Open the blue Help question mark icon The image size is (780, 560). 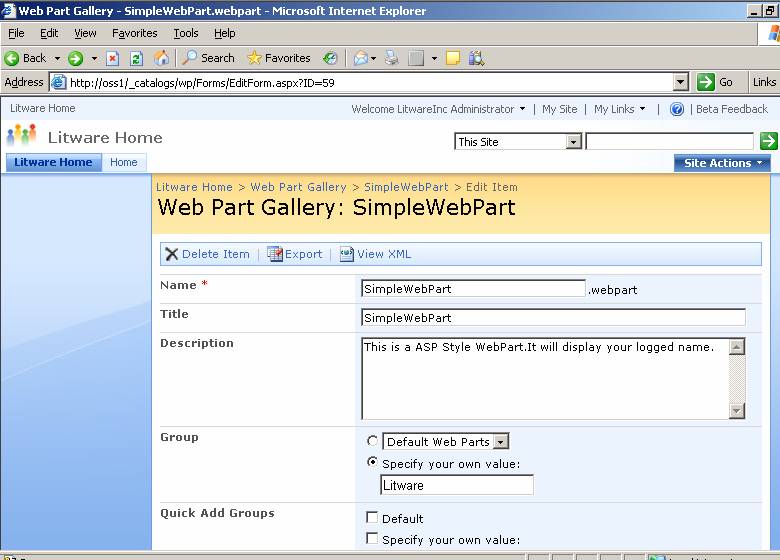[x=677, y=109]
